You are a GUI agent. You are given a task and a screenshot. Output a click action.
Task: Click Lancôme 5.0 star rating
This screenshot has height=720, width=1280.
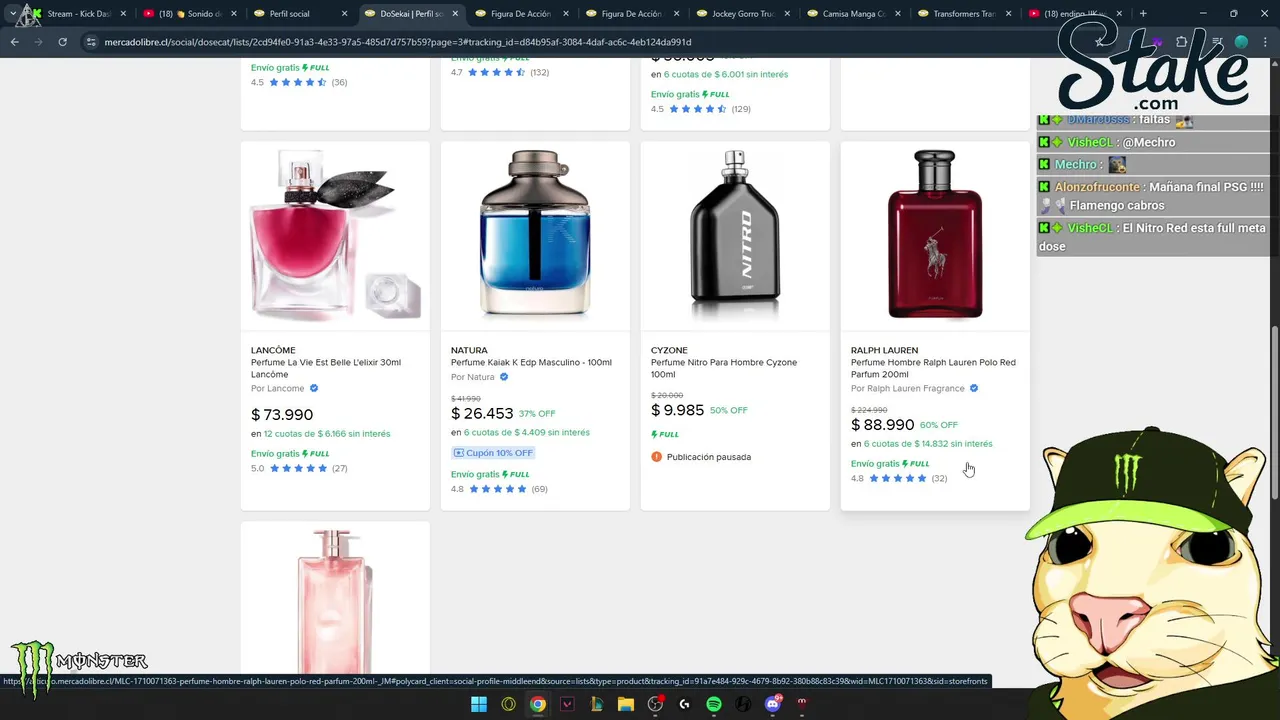(x=299, y=468)
